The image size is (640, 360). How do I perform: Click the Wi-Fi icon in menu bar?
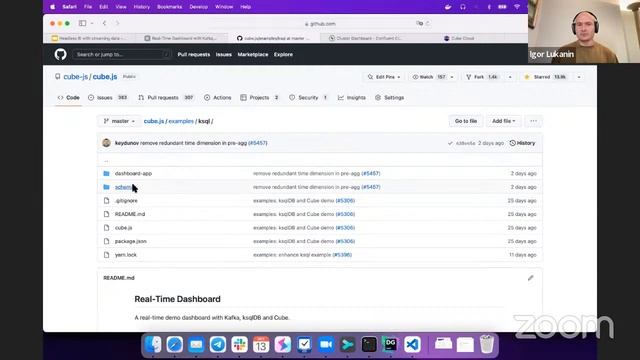pyautogui.click(x=517, y=7)
